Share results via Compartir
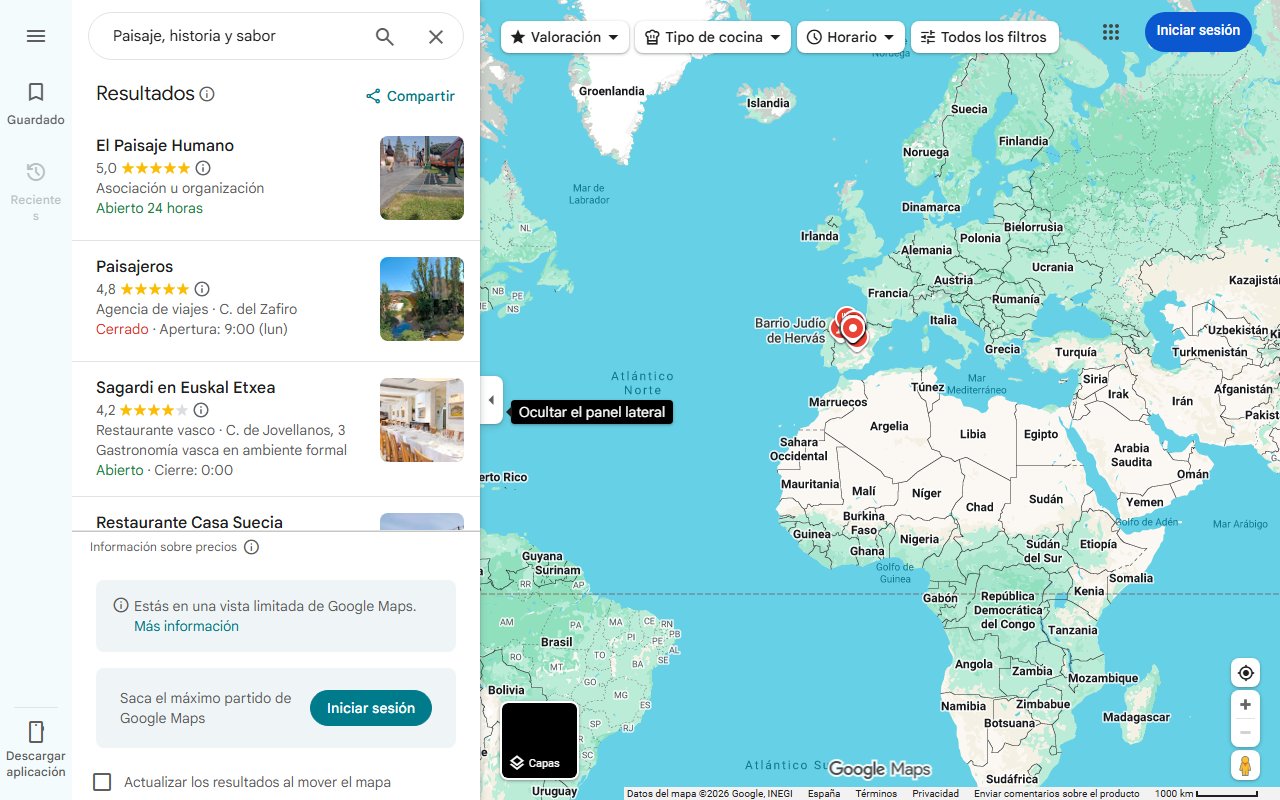This screenshot has height=800, width=1280. (409, 95)
